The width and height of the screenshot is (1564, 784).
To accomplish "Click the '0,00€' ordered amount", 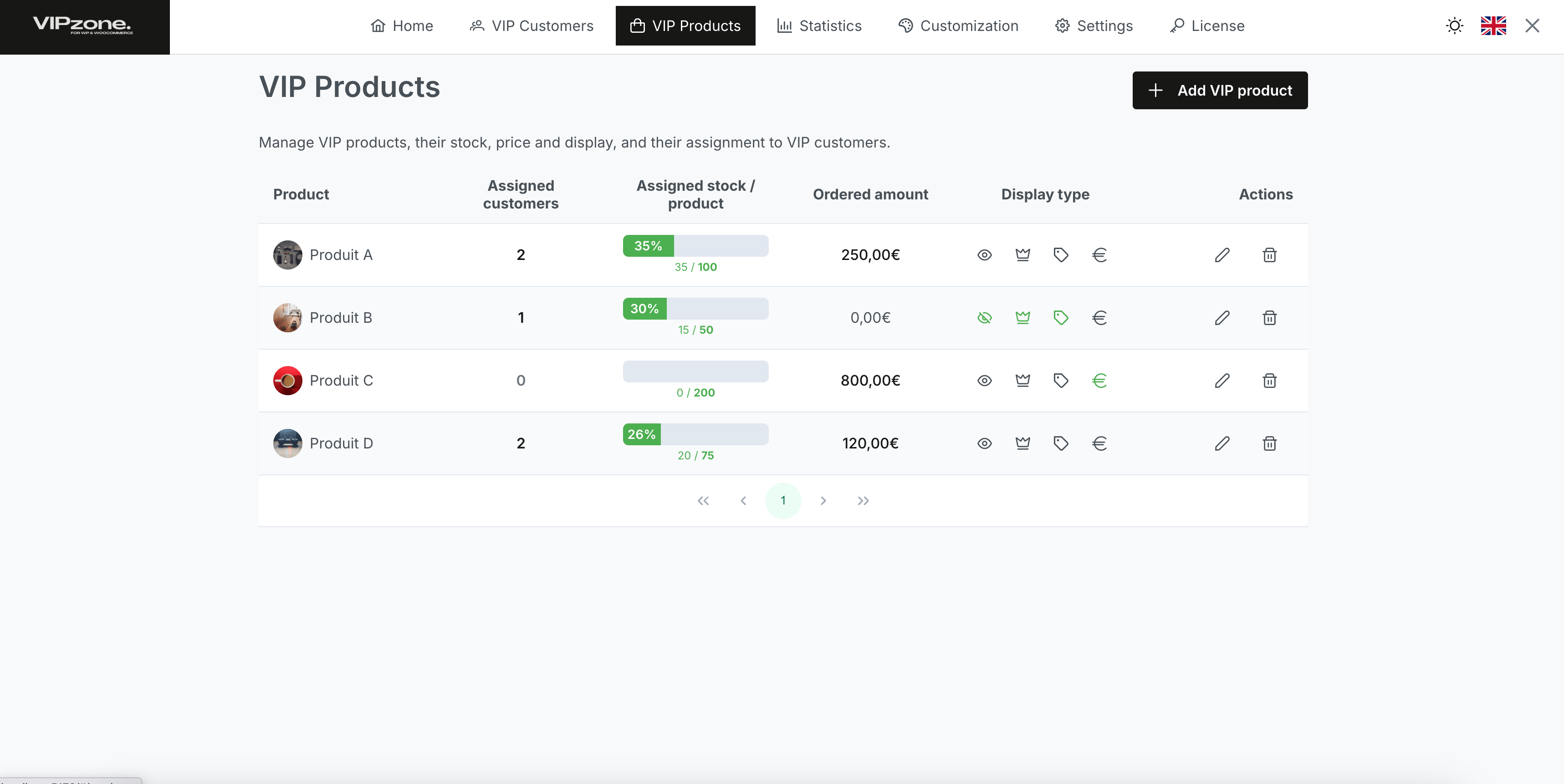I will tap(870, 318).
